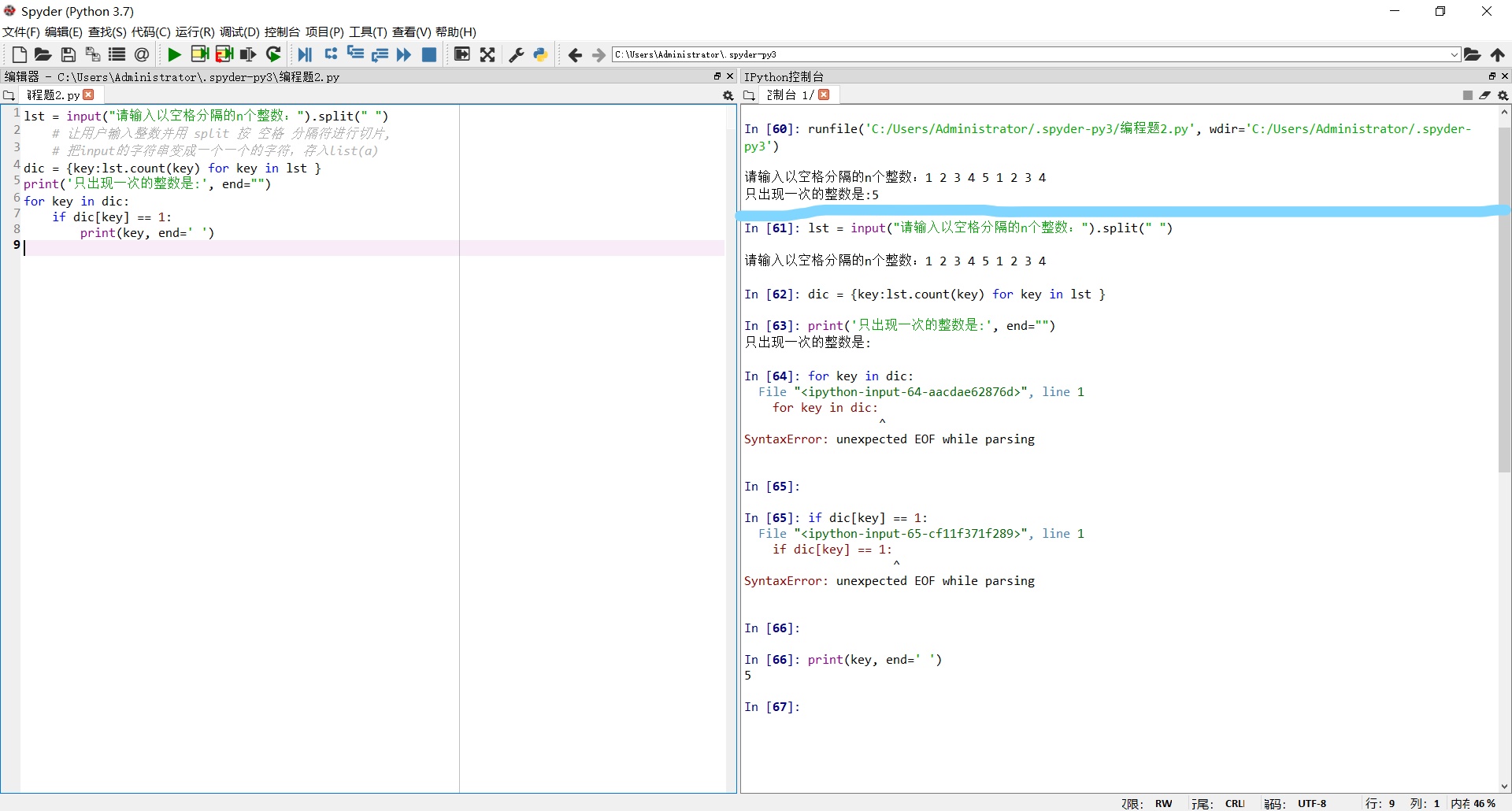The height and width of the screenshot is (811, 1512).
Task: Run selection or current line
Action: pyautogui.click(x=248, y=54)
